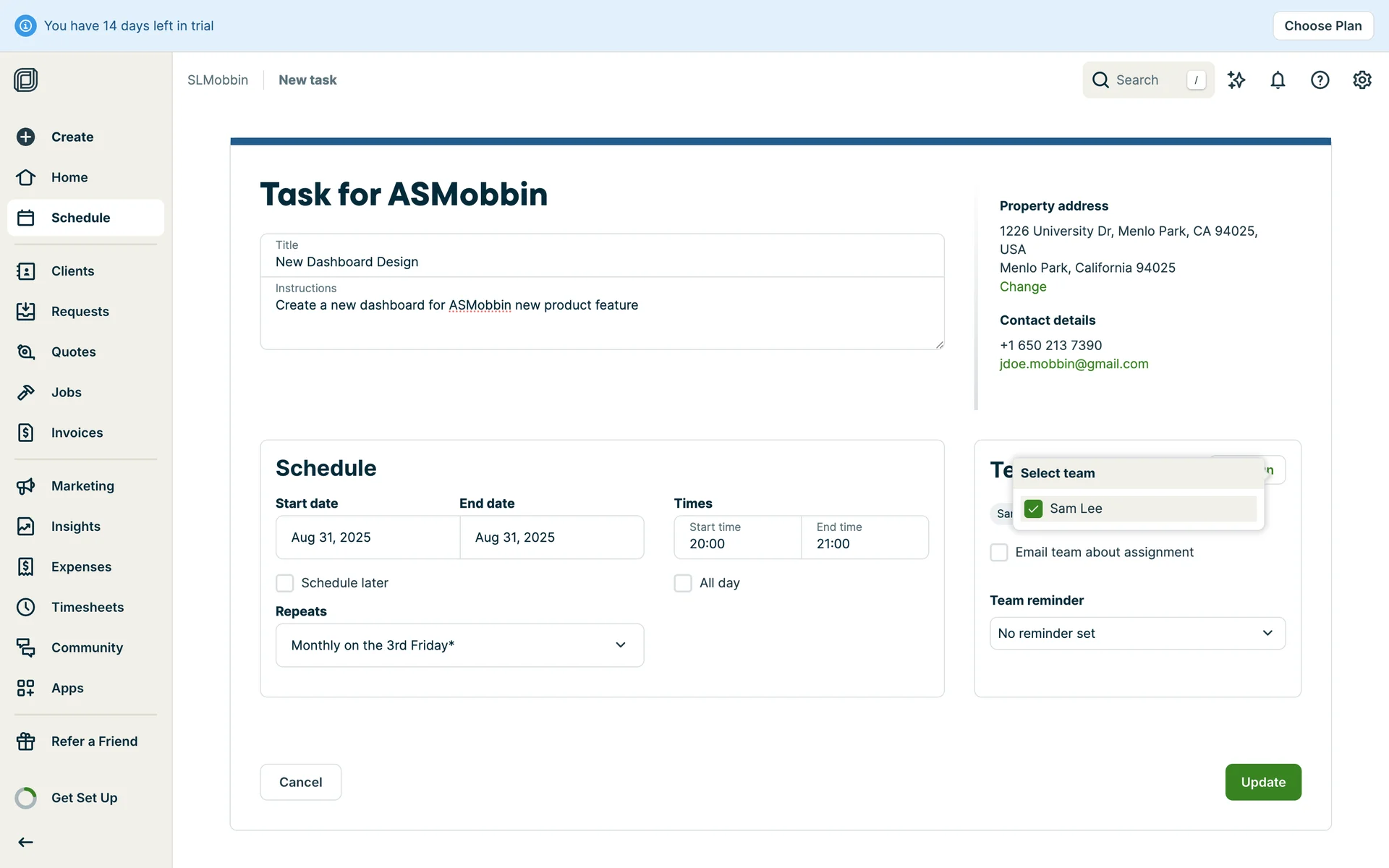The height and width of the screenshot is (868, 1389).
Task: Click the Start time field
Action: [x=736, y=537]
